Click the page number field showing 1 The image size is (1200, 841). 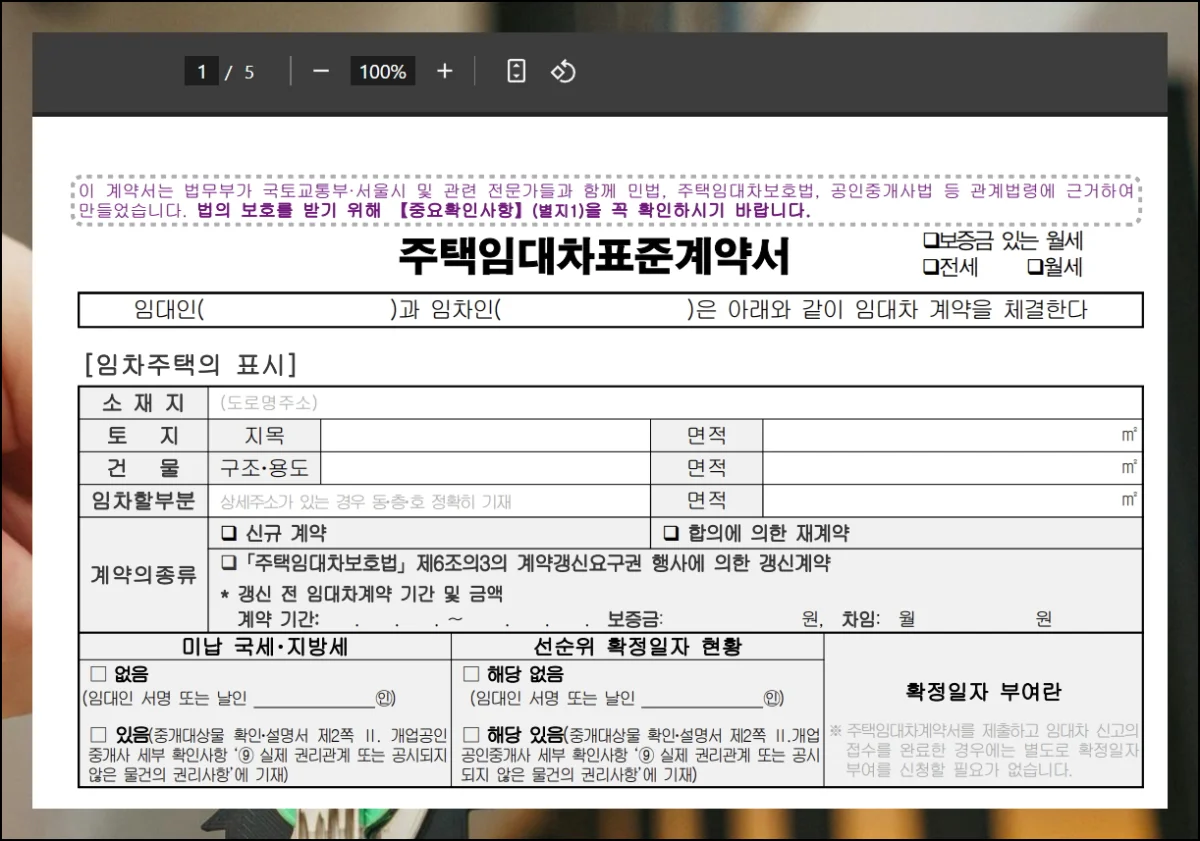pyautogui.click(x=201, y=72)
